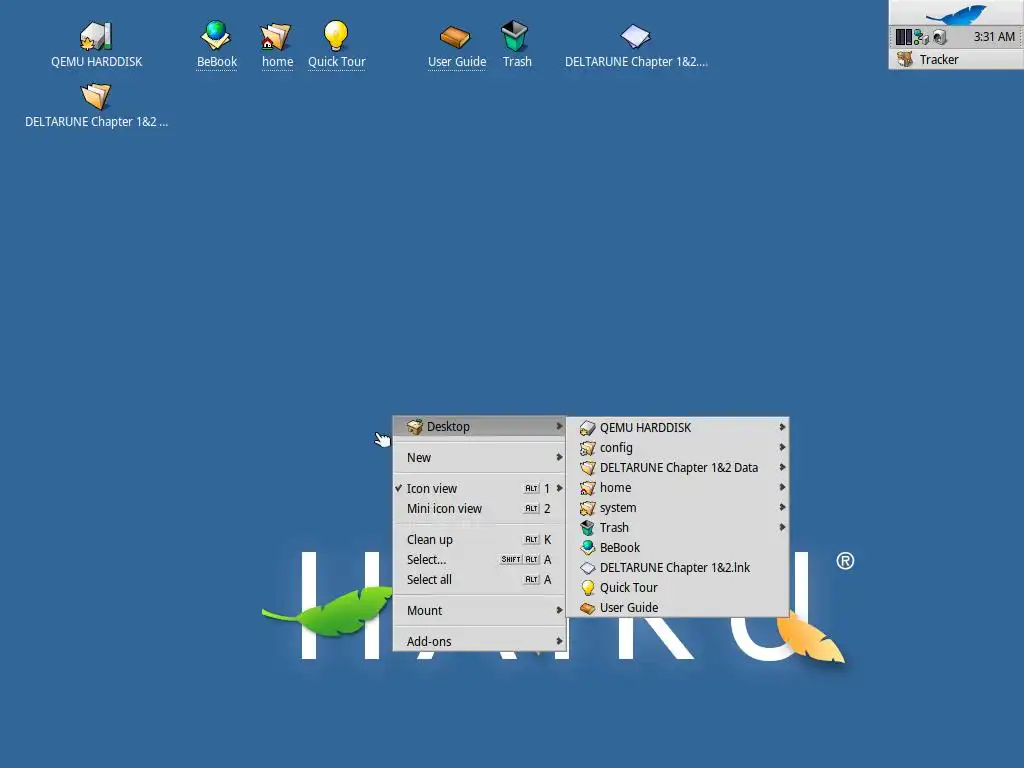
Task: Click the QEMU HARDDISK disk icon in submenu
Action: point(588,428)
